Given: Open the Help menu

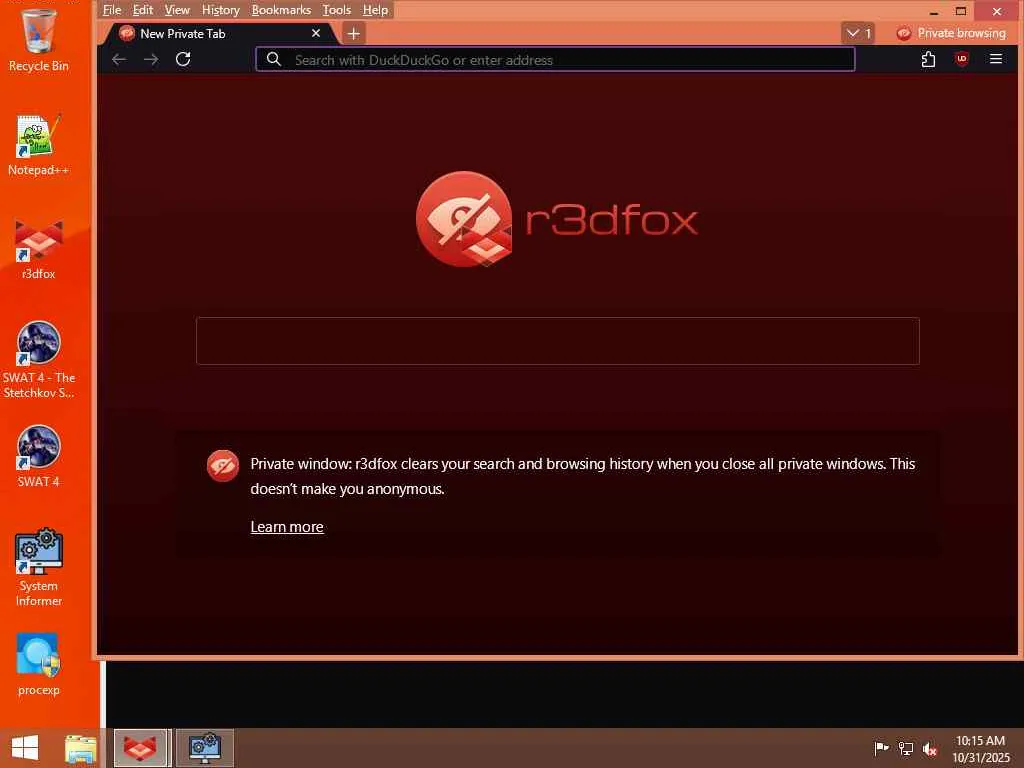Looking at the screenshot, I should 375,10.
